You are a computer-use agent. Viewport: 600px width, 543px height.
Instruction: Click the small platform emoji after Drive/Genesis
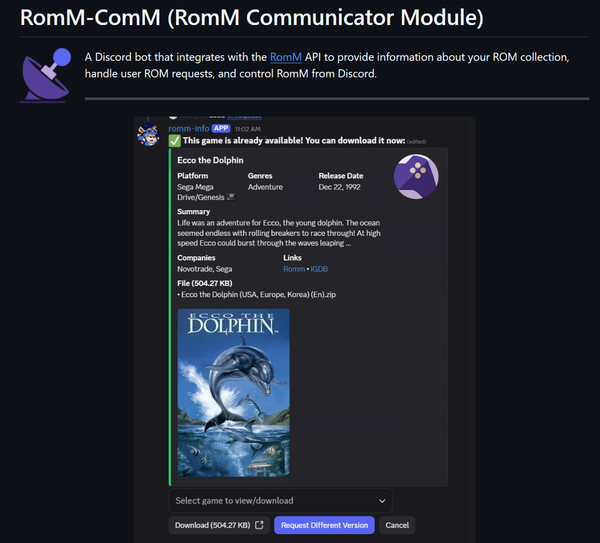click(x=231, y=197)
